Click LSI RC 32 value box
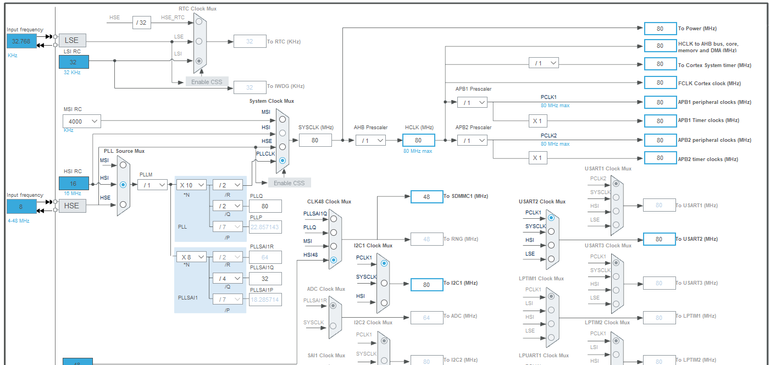 (74, 62)
